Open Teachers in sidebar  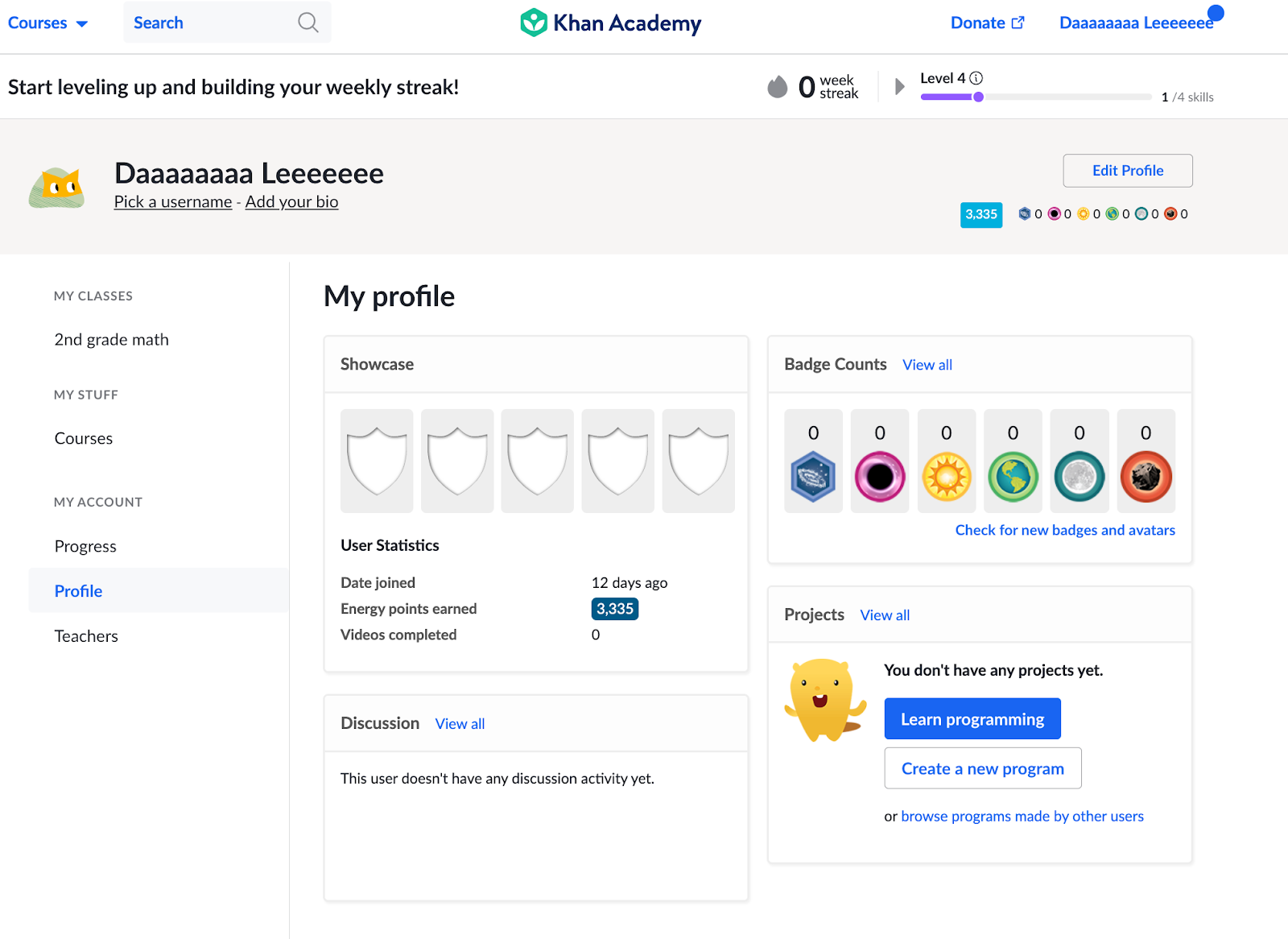(x=86, y=635)
